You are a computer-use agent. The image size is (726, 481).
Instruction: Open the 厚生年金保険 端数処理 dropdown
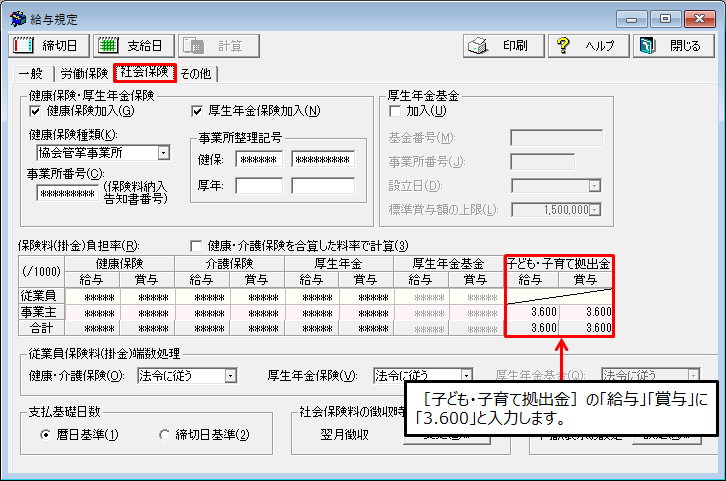pos(466,376)
